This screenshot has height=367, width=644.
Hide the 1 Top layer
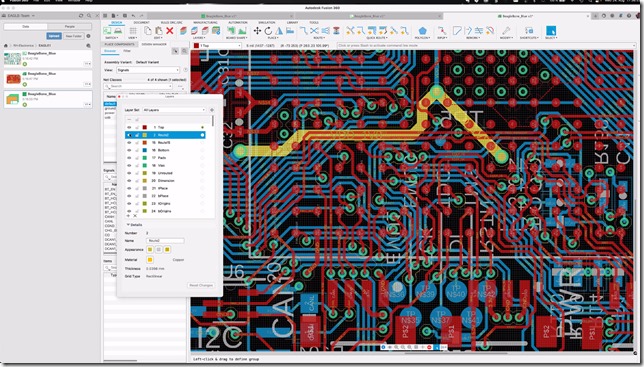click(129, 127)
